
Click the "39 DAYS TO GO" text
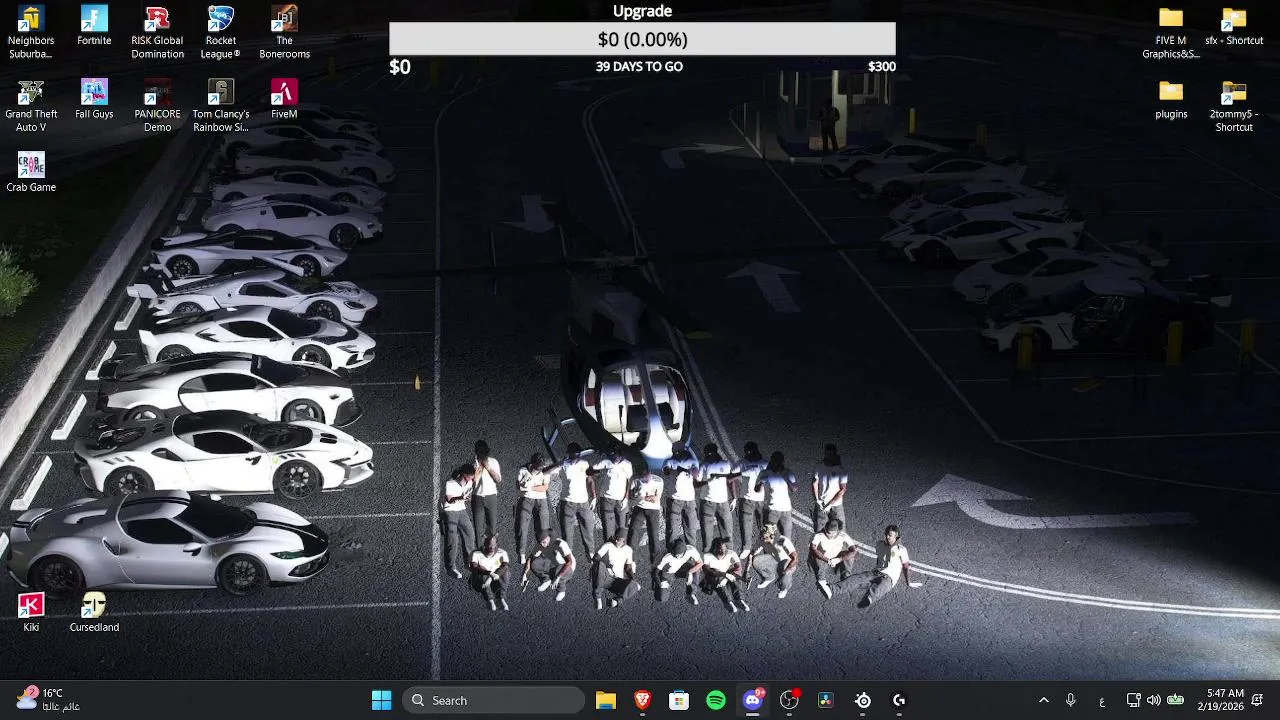(x=639, y=67)
